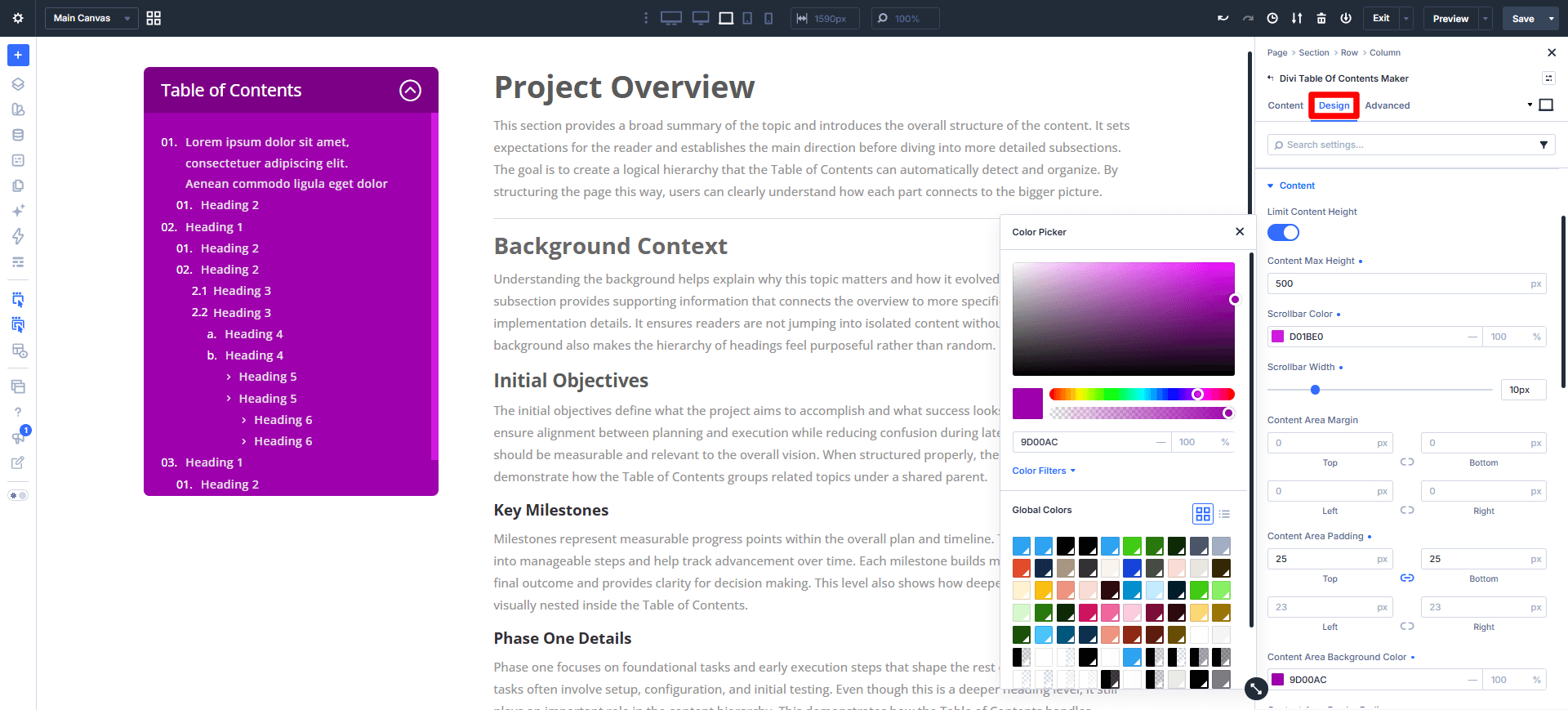Click the back arrow beside Divi Table Of Contents Maker
Image resolution: width=1568 pixels, height=710 pixels.
(x=1270, y=78)
